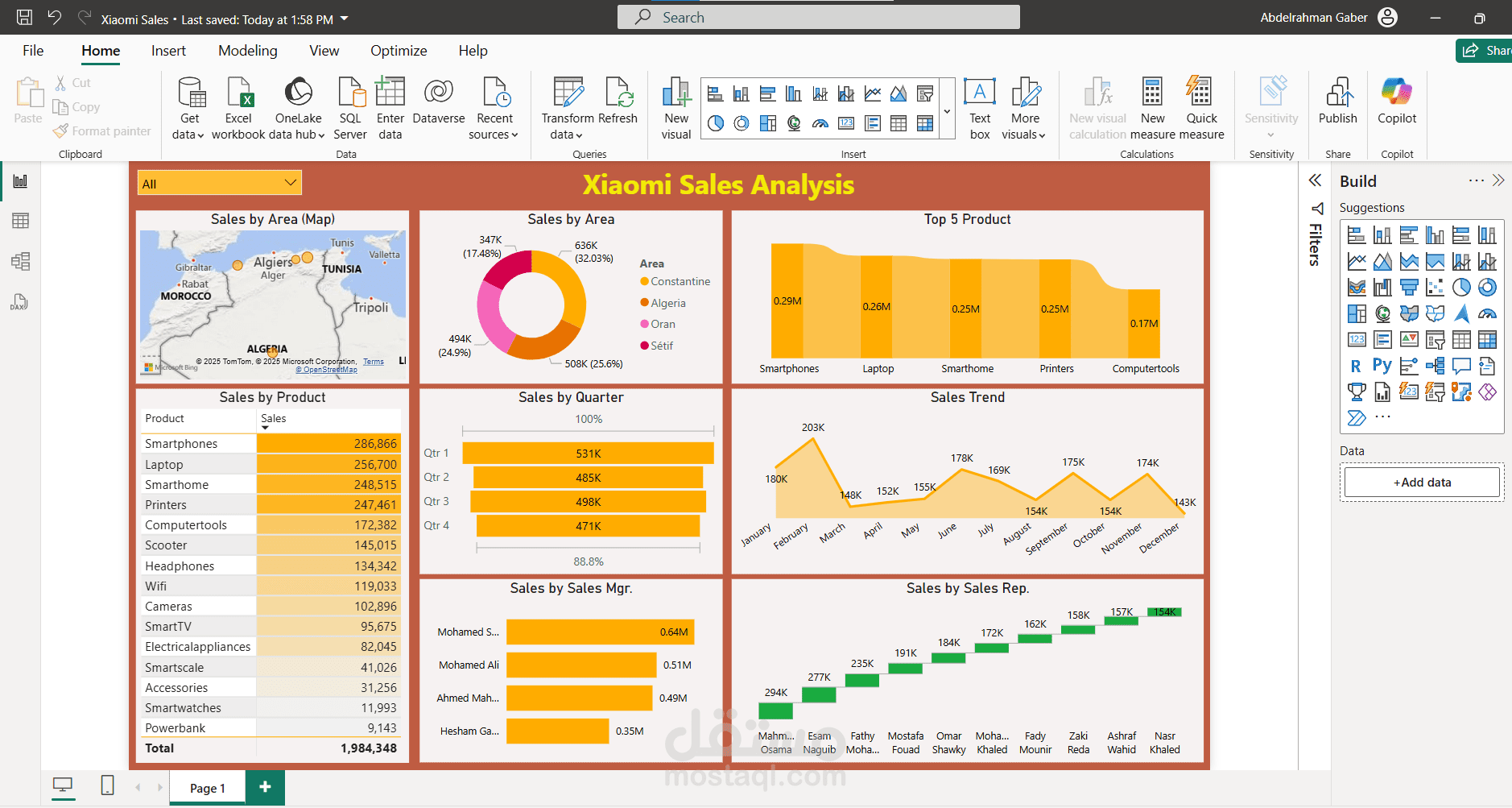Screen dimensions: 1512x808
Task: Insert a Python visual
Action: (1382, 366)
